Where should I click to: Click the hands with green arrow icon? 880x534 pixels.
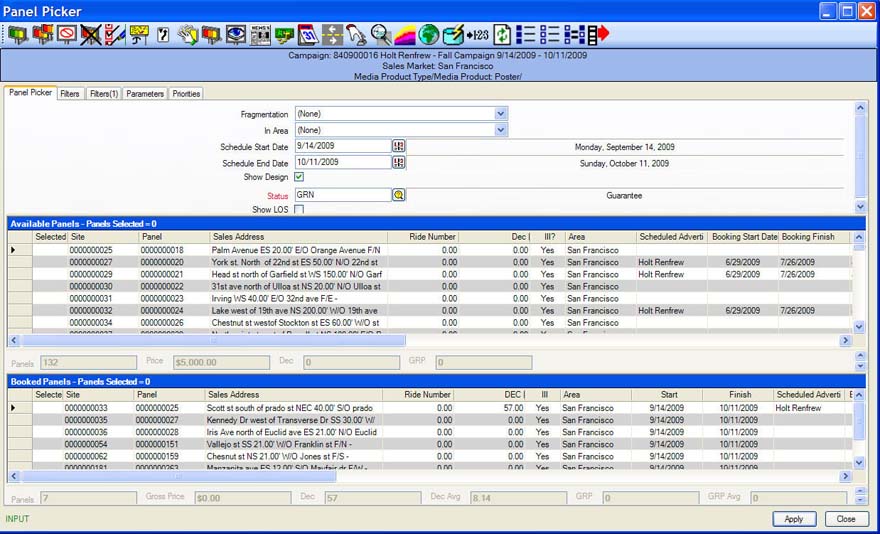(187, 35)
